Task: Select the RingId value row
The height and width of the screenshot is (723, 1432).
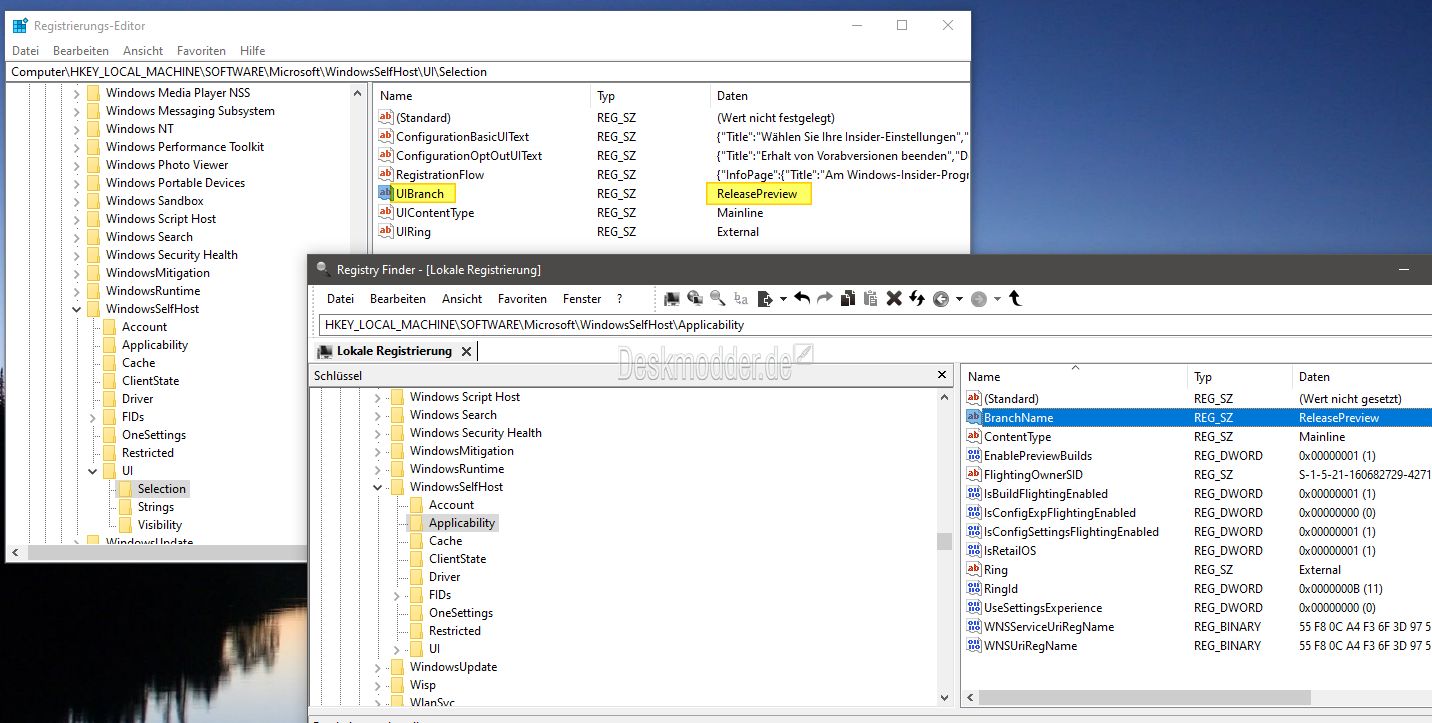Action: pos(1197,588)
